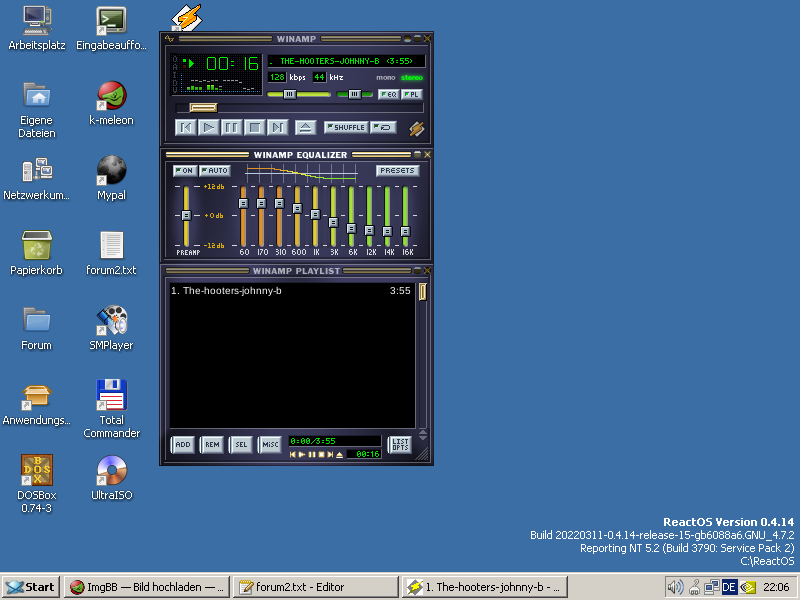Adjust the balance slider in Winamp
The width and height of the screenshot is (800, 600).
[x=355, y=94]
